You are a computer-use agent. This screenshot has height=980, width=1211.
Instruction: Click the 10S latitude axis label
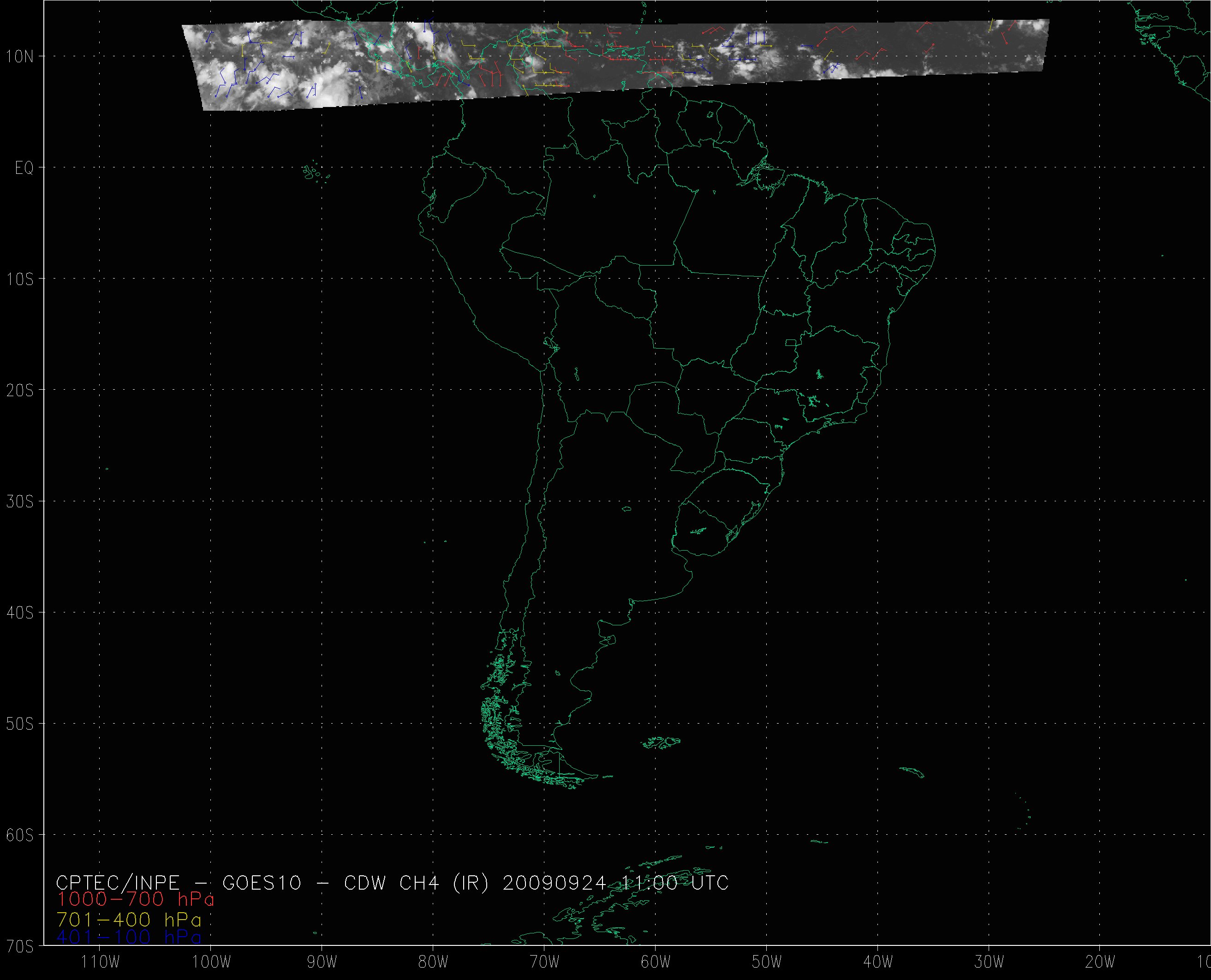pyautogui.click(x=20, y=279)
